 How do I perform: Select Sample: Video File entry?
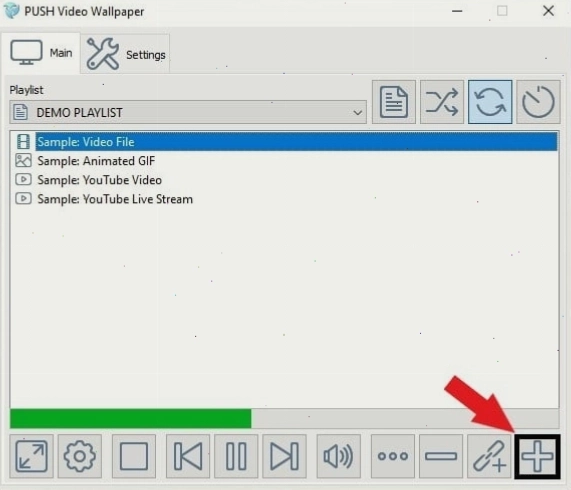286,142
